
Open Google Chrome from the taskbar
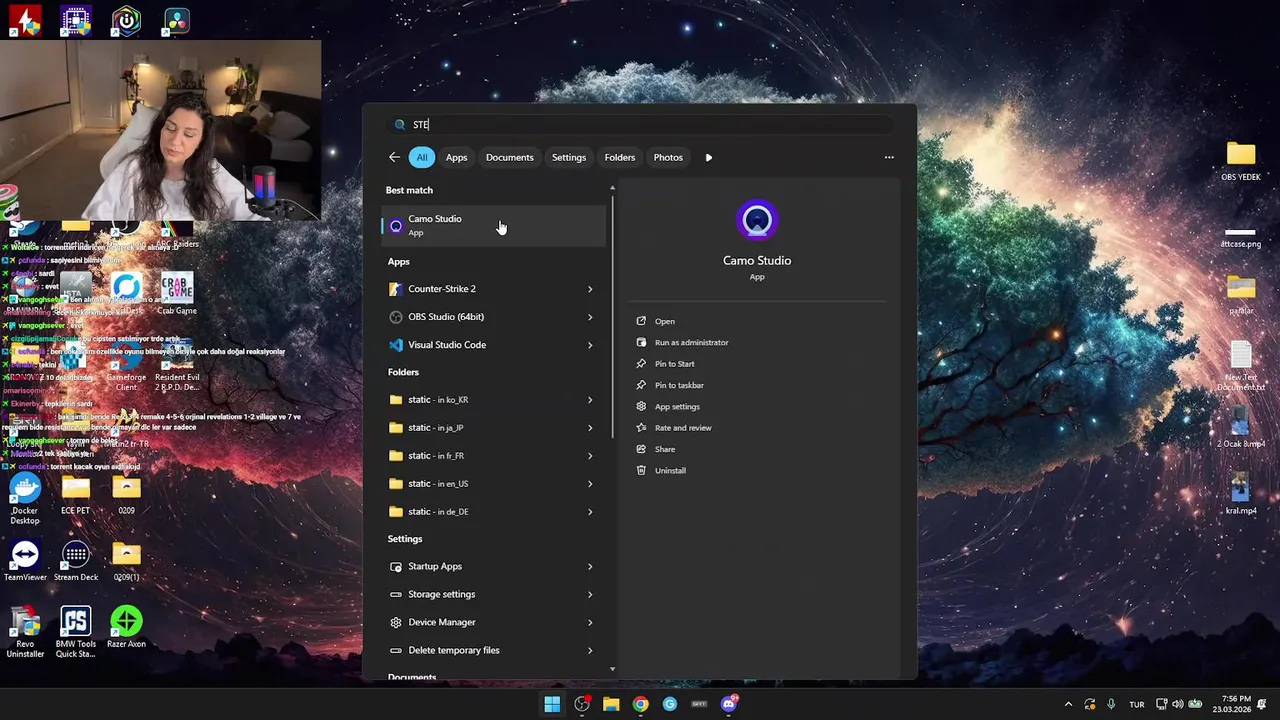click(x=640, y=704)
